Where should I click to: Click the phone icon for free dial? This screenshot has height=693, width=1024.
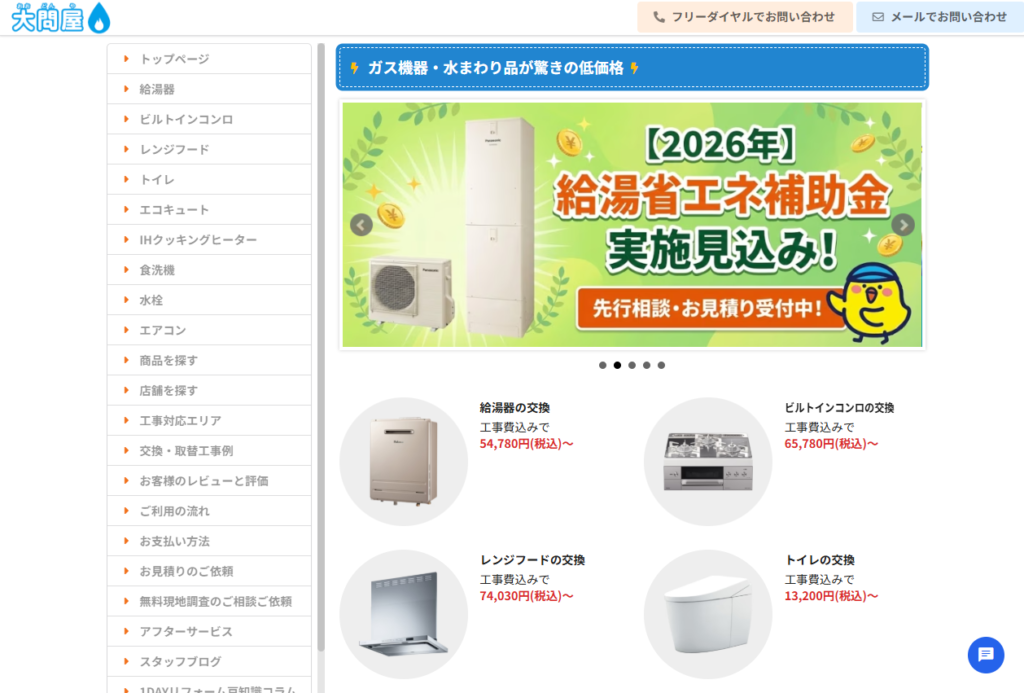pyautogui.click(x=659, y=17)
